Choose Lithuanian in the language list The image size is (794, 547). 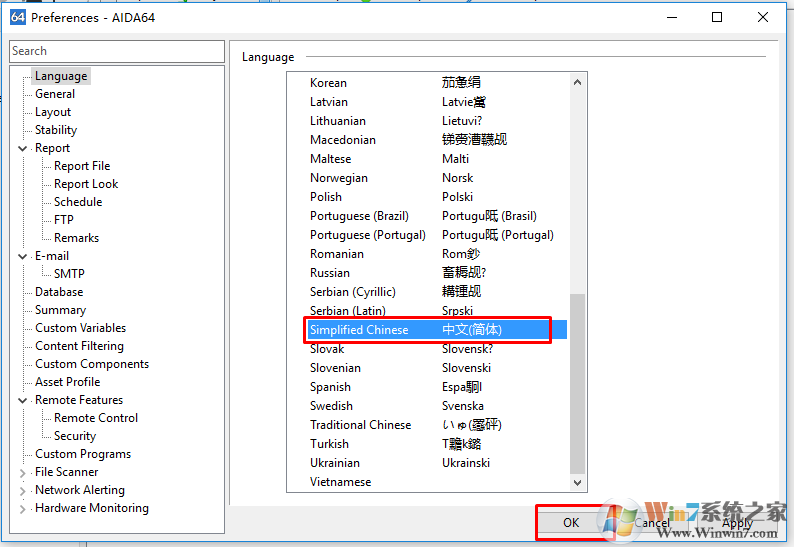pyautogui.click(x=428, y=121)
